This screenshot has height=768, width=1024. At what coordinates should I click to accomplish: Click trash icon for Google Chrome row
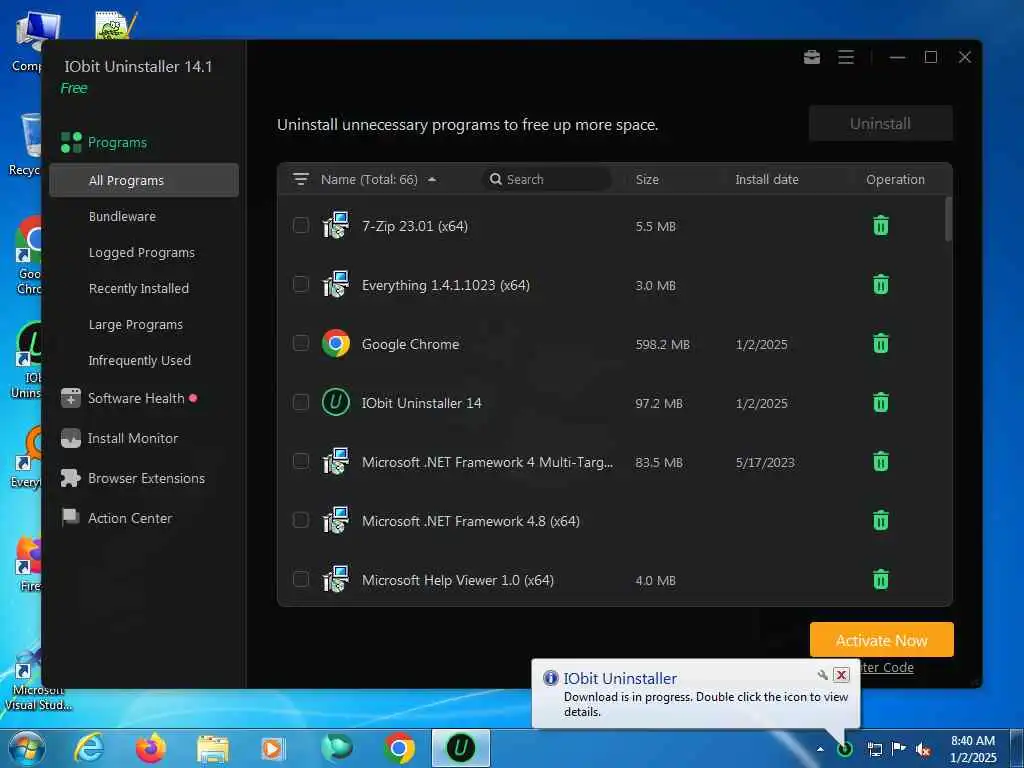tap(880, 344)
